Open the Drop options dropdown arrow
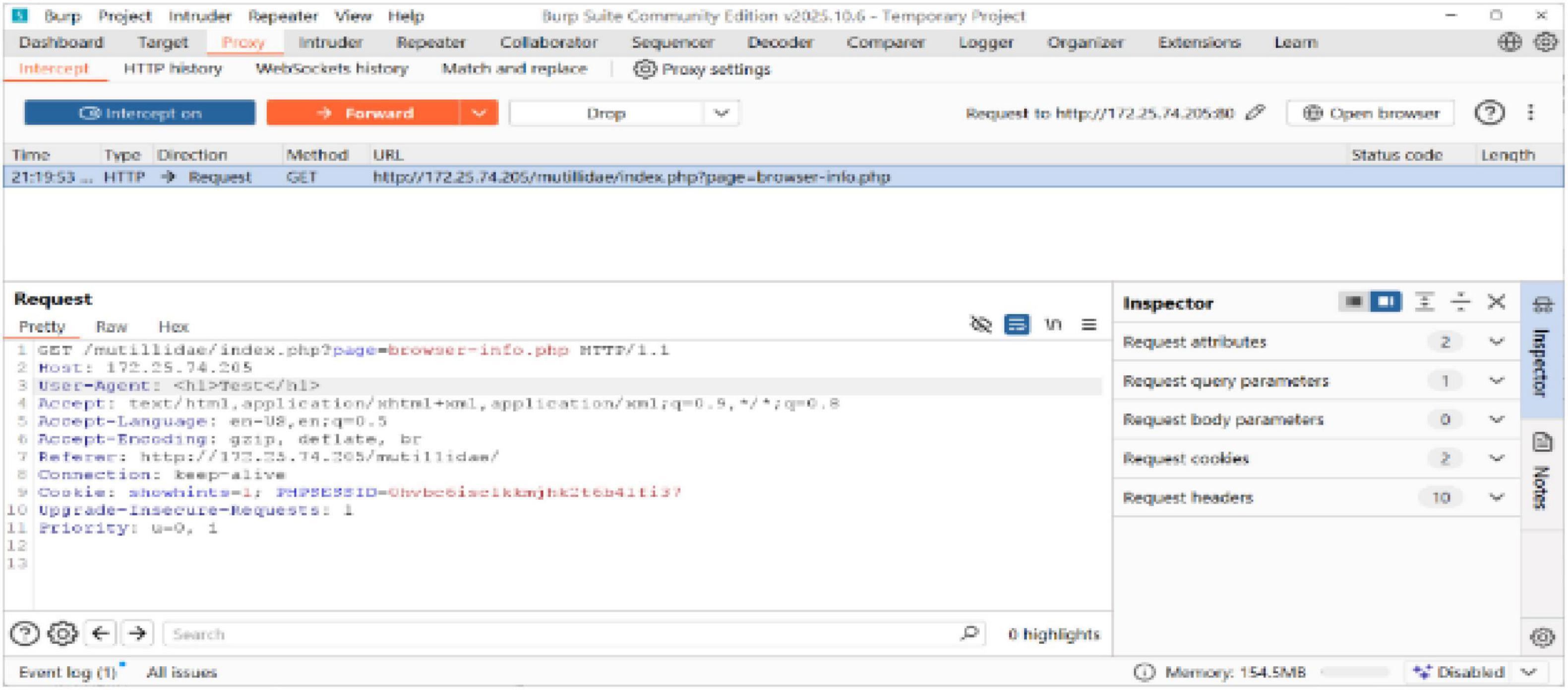1568x690 pixels. (722, 113)
